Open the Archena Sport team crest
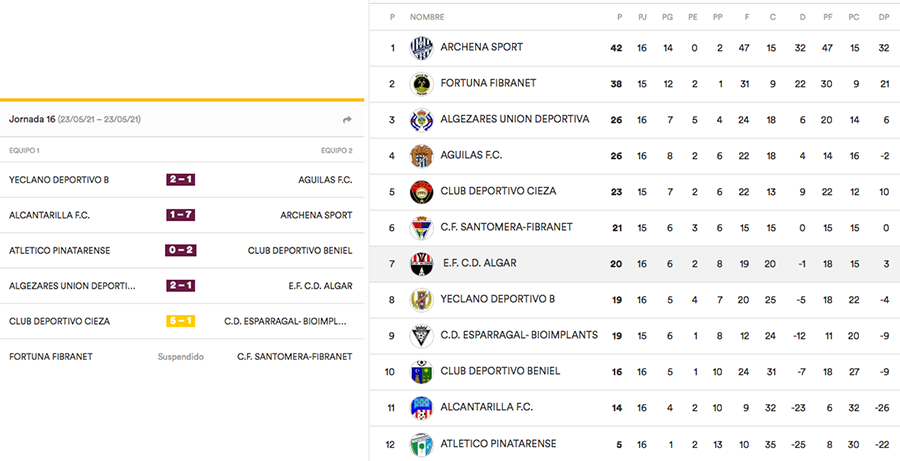 [421, 48]
